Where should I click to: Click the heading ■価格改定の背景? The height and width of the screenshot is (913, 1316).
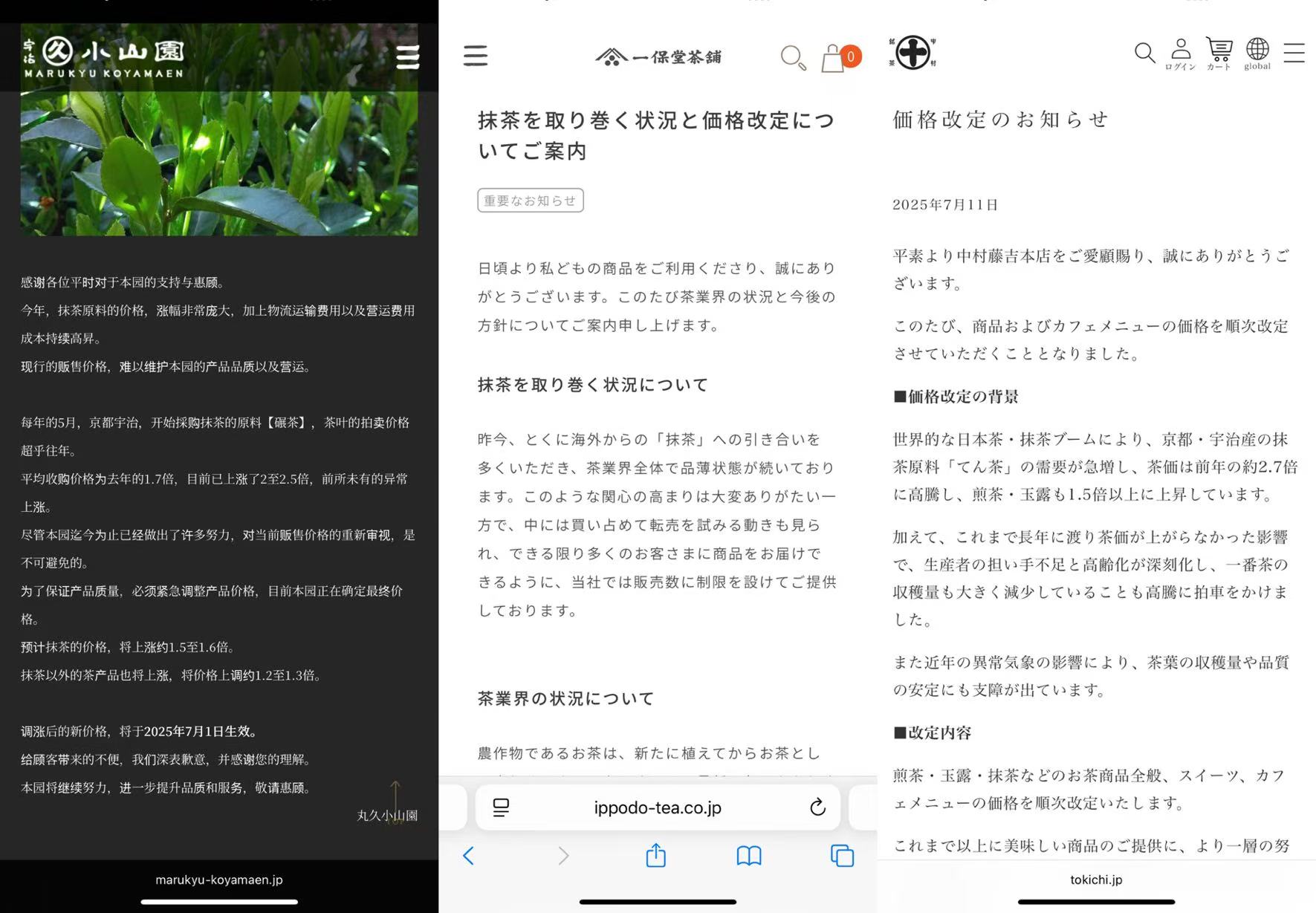956,397
